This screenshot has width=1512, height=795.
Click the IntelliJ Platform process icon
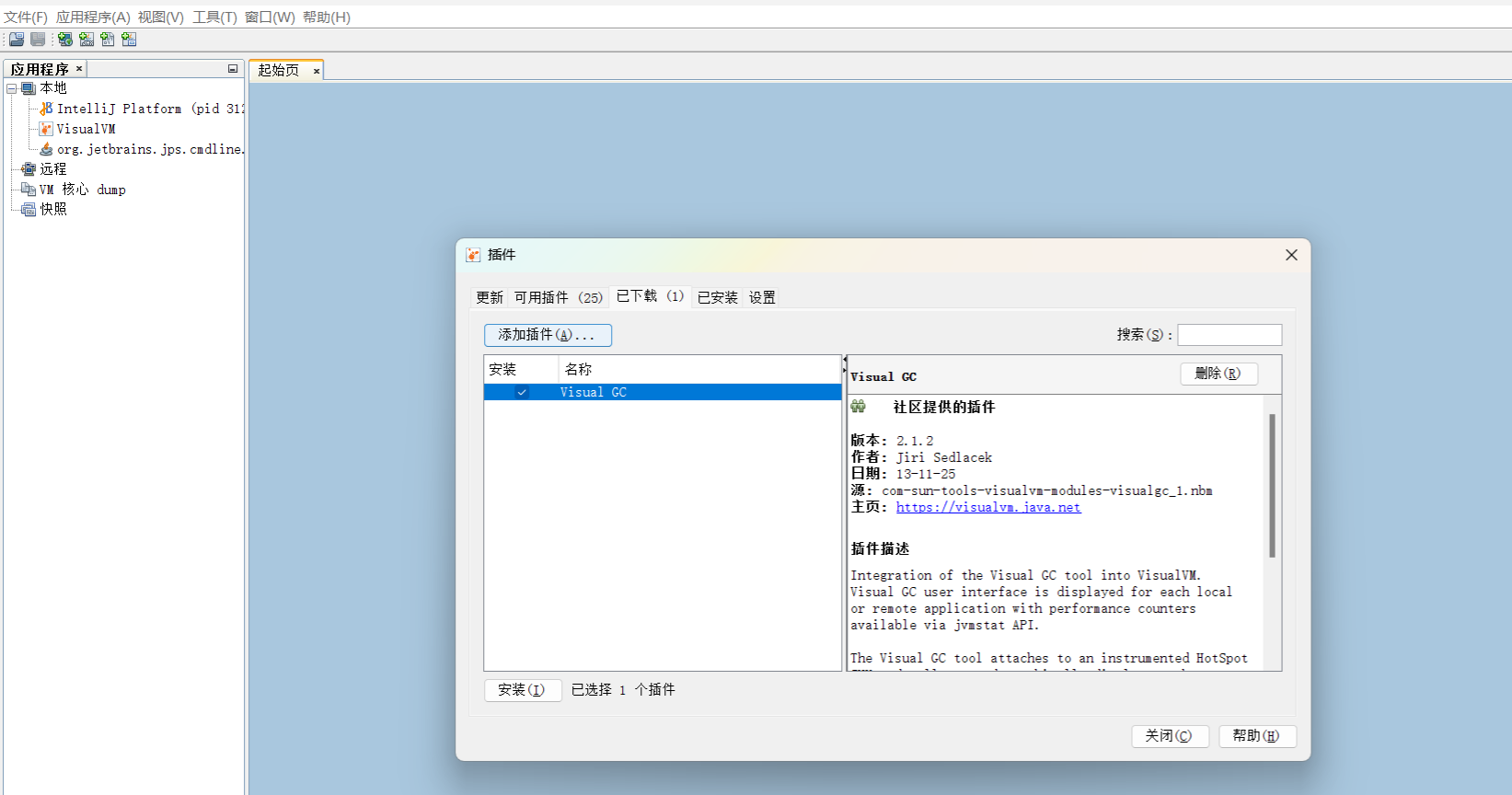tap(46, 109)
